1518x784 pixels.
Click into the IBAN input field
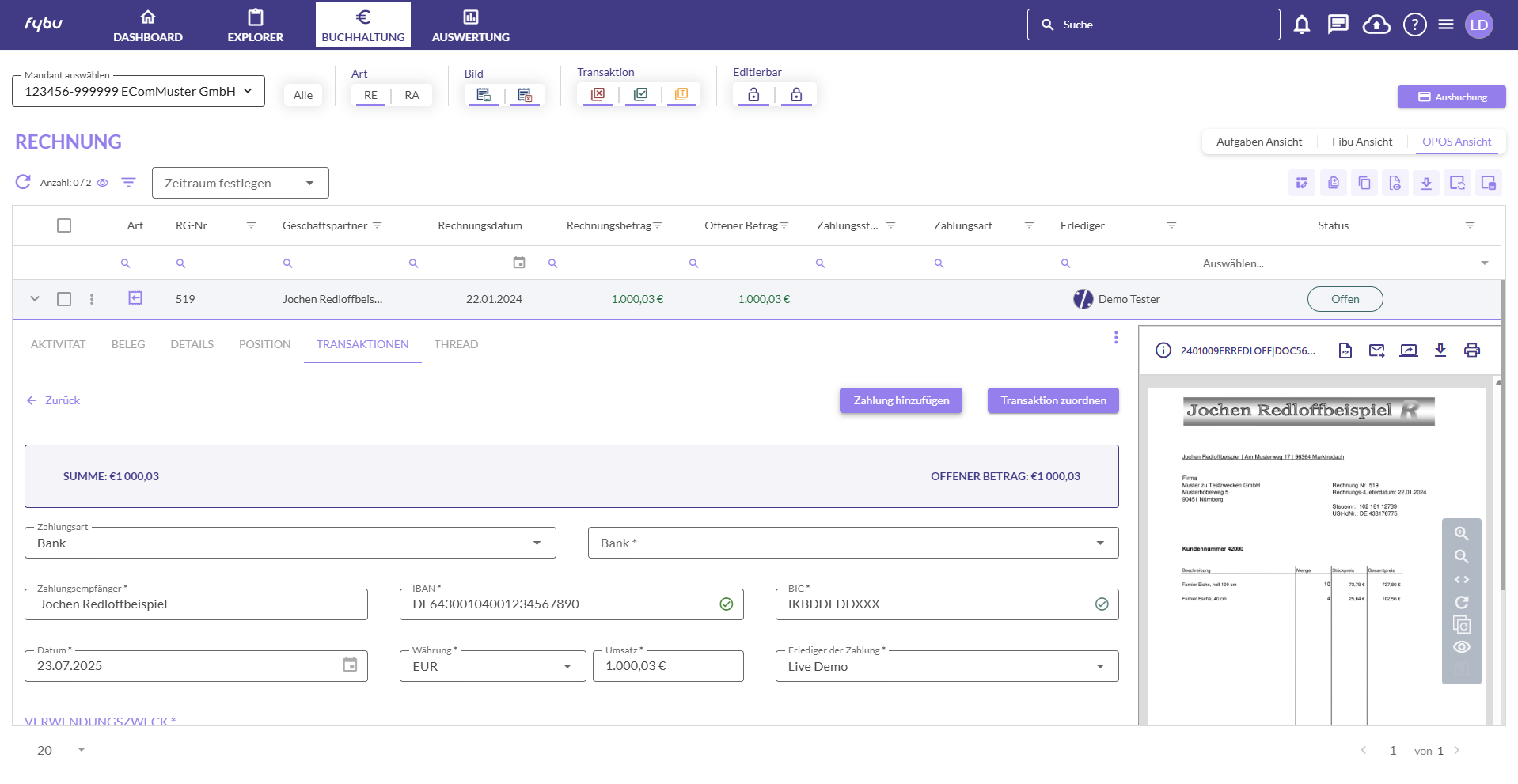click(x=562, y=604)
